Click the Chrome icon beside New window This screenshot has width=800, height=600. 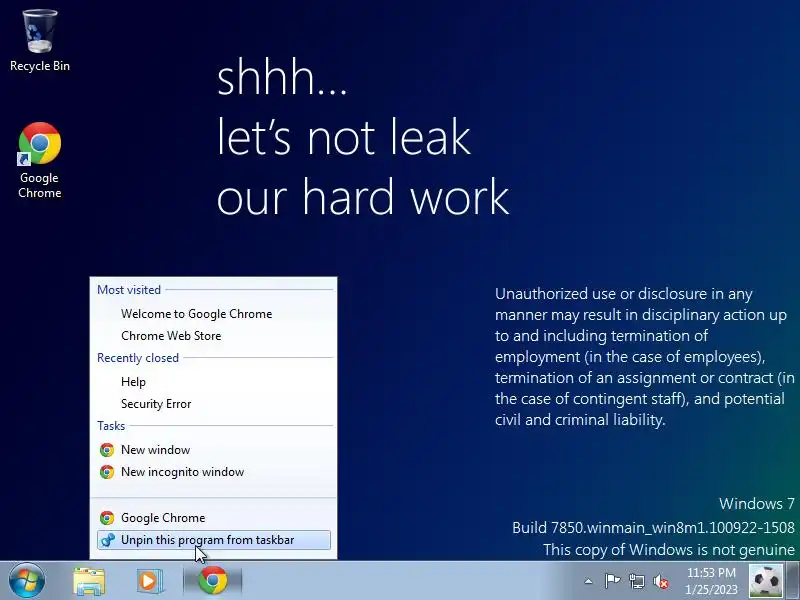(107, 449)
